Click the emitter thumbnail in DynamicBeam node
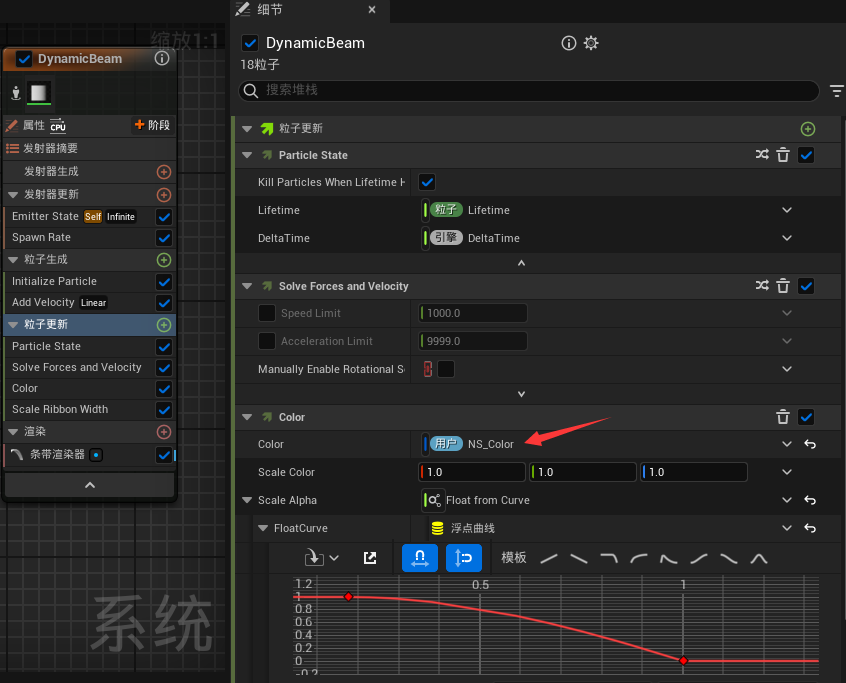Viewport: 846px width, 683px height. (x=38, y=93)
